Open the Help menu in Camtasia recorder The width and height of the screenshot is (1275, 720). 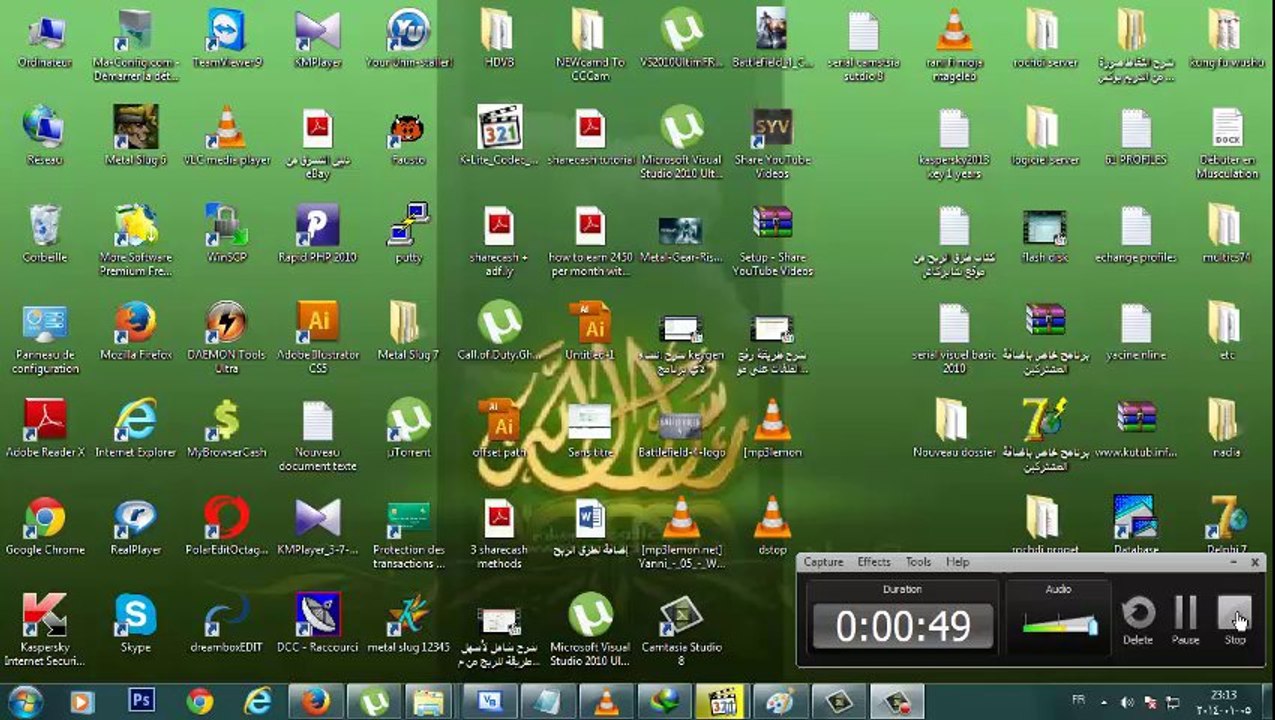[x=957, y=562]
